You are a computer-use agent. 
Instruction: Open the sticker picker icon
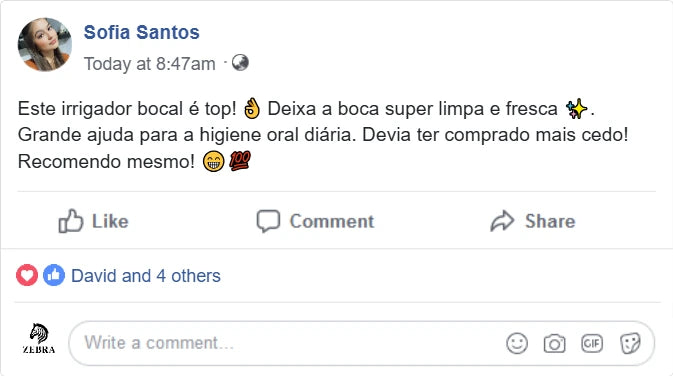tap(630, 343)
